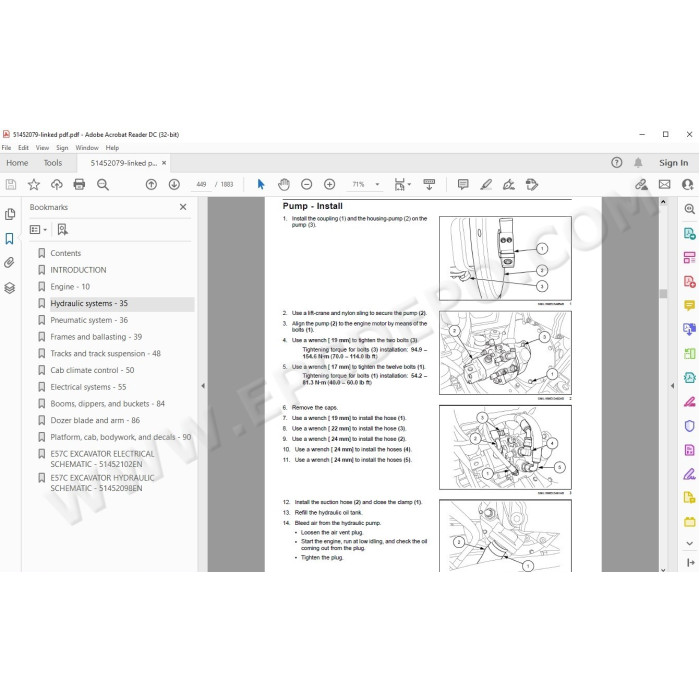
Task: Click the page number input field
Action: tap(201, 184)
